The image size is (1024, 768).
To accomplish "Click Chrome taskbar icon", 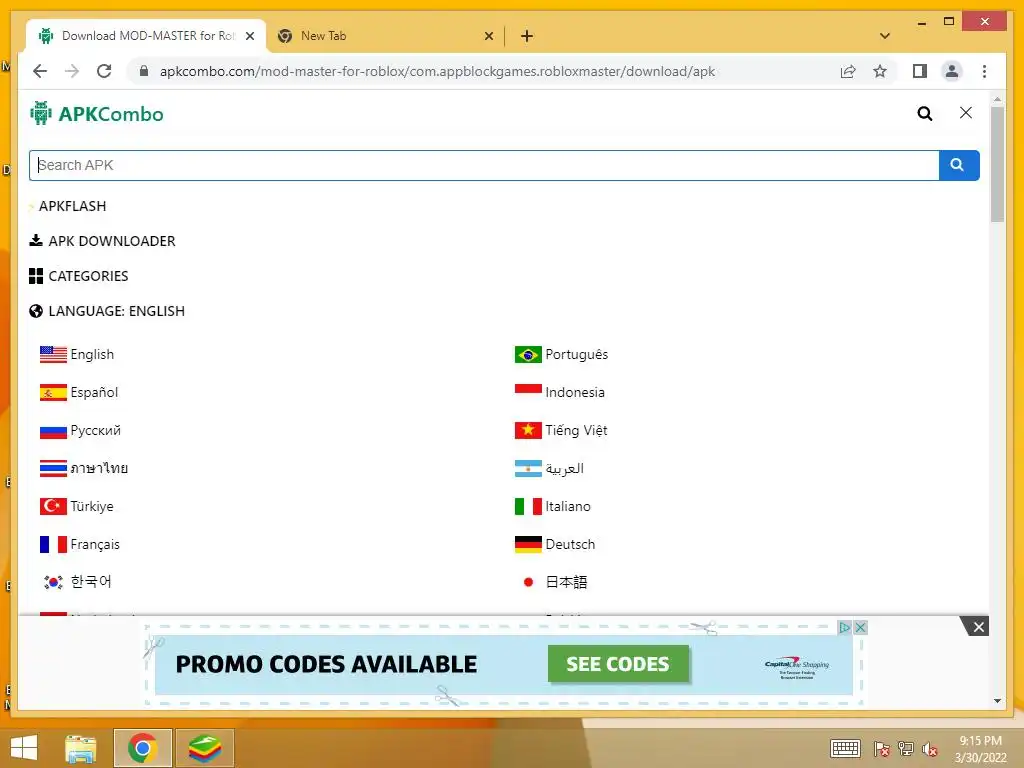I will tap(142, 748).
